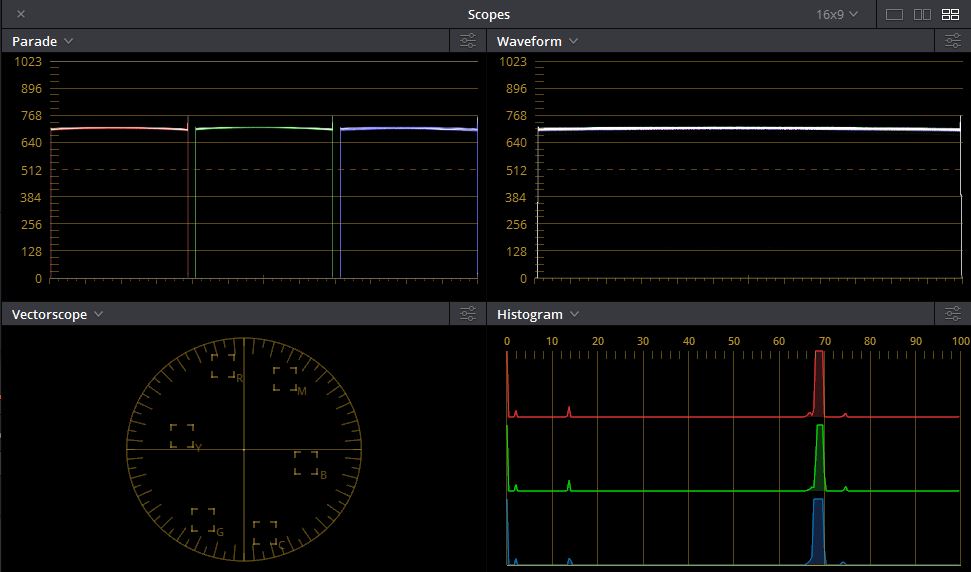
Task: Open the Vectorscope scope type dropdown
Action: click(x=57, y=314)
